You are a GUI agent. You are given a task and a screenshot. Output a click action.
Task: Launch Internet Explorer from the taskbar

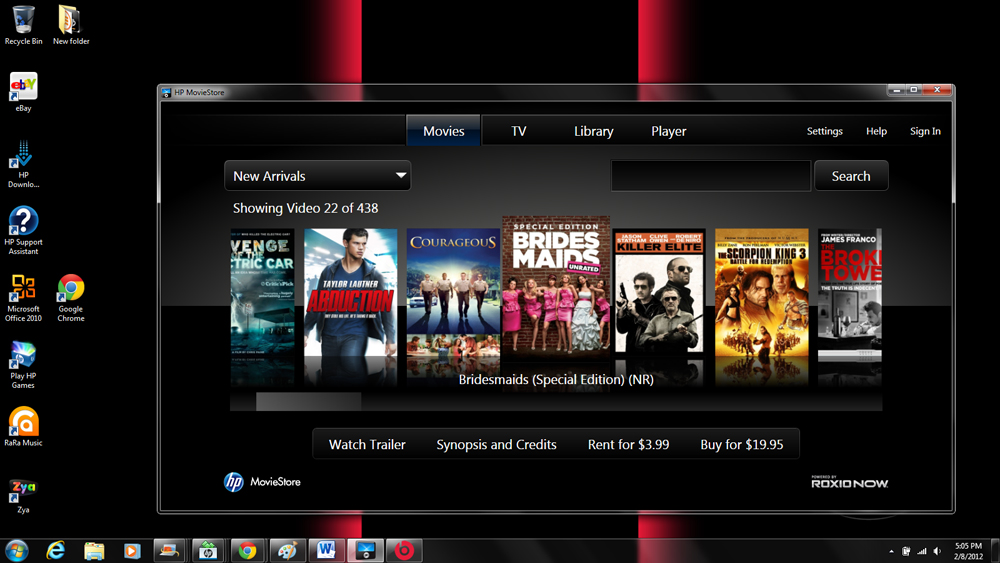(x=55, y=550)
